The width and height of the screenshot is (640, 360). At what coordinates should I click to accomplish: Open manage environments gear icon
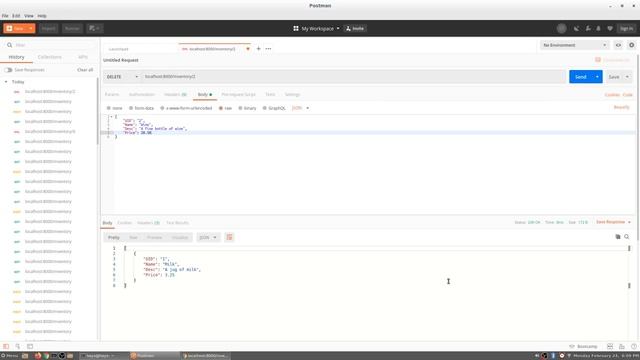[x=631, y=45]
